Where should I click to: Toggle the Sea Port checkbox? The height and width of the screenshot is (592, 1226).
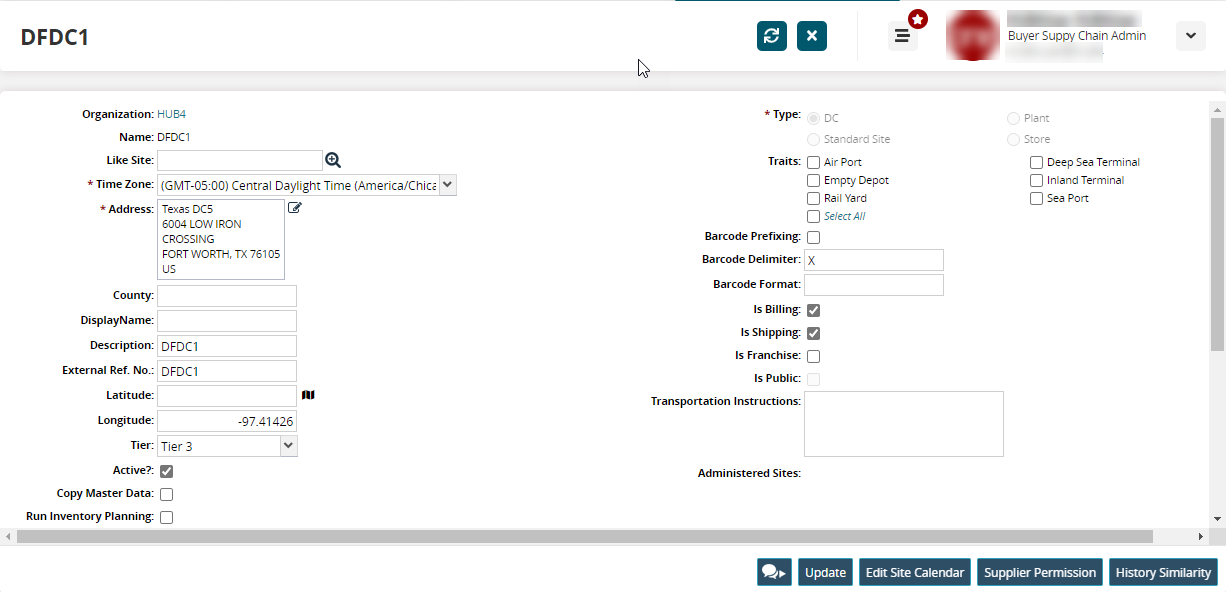[1037, 198]
